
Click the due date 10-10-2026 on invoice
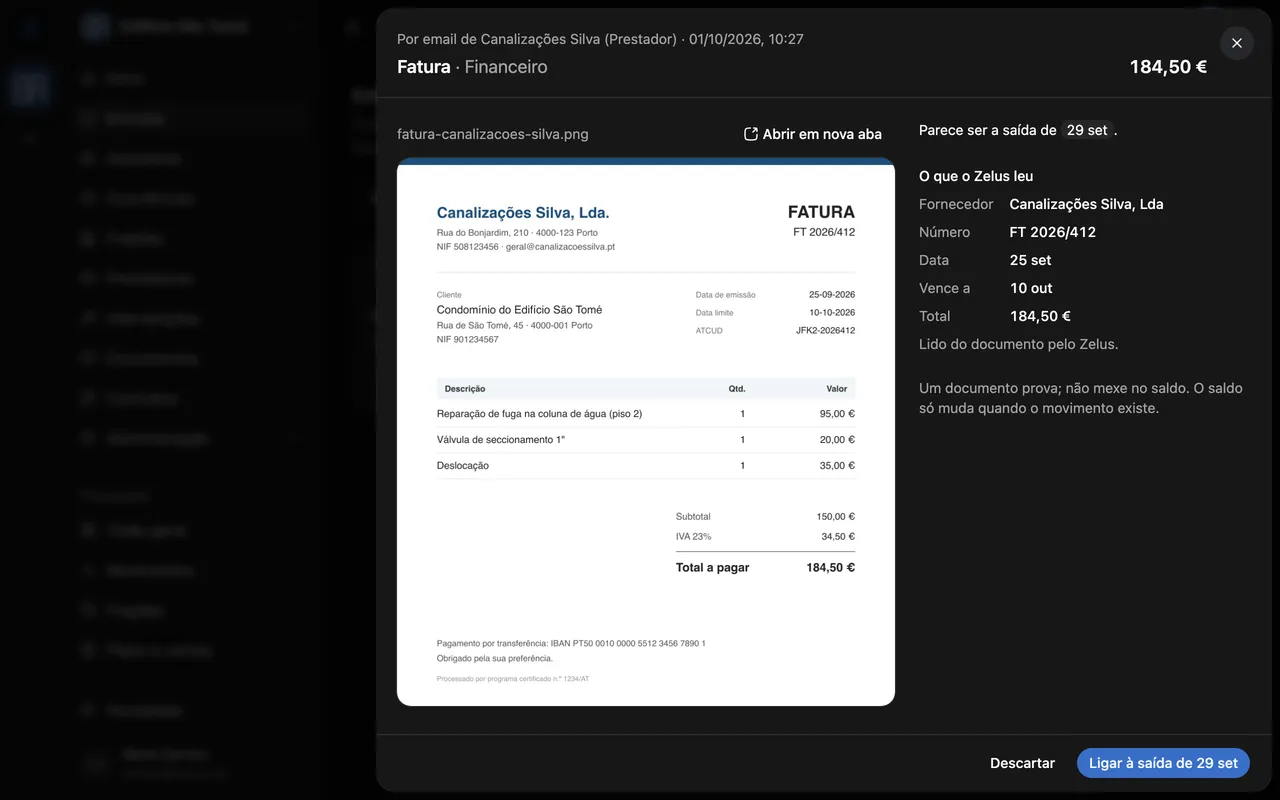click(x=832, y=313)
